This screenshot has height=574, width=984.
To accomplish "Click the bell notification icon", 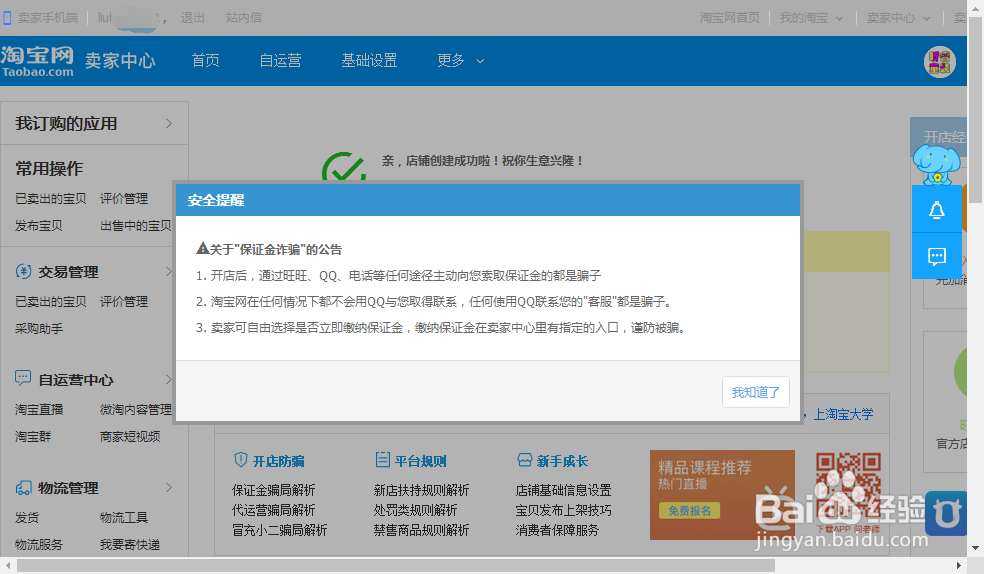I will point(936,210).
